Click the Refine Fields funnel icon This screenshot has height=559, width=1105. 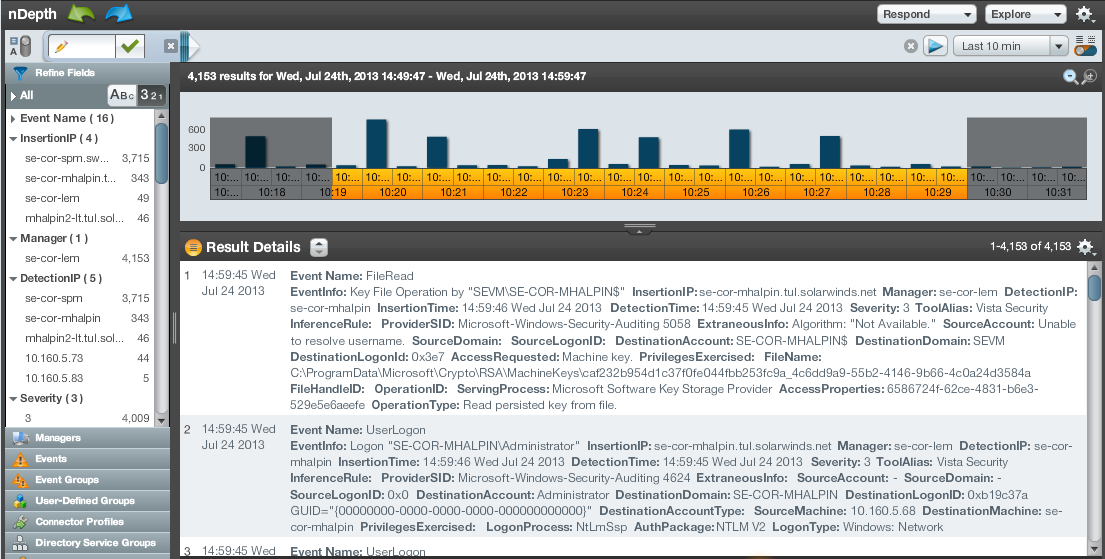[x=20, y=73]
